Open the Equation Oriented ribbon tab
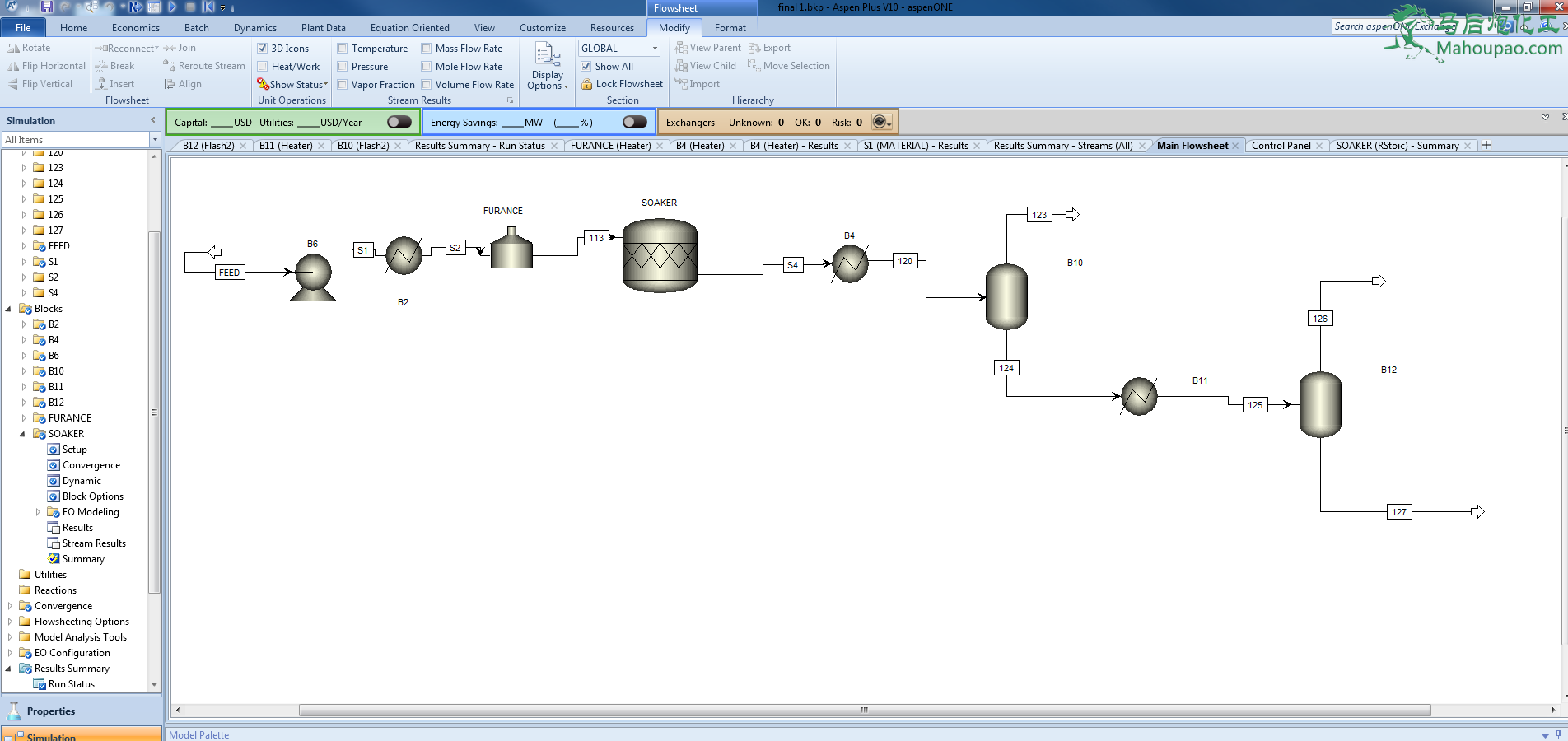 pyautogui.click(x=409, y=27)
